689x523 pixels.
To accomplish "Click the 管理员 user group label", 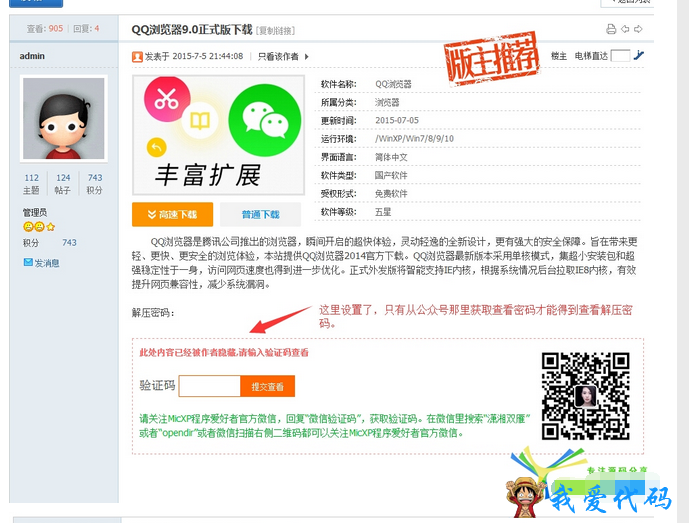I will 35,213.
